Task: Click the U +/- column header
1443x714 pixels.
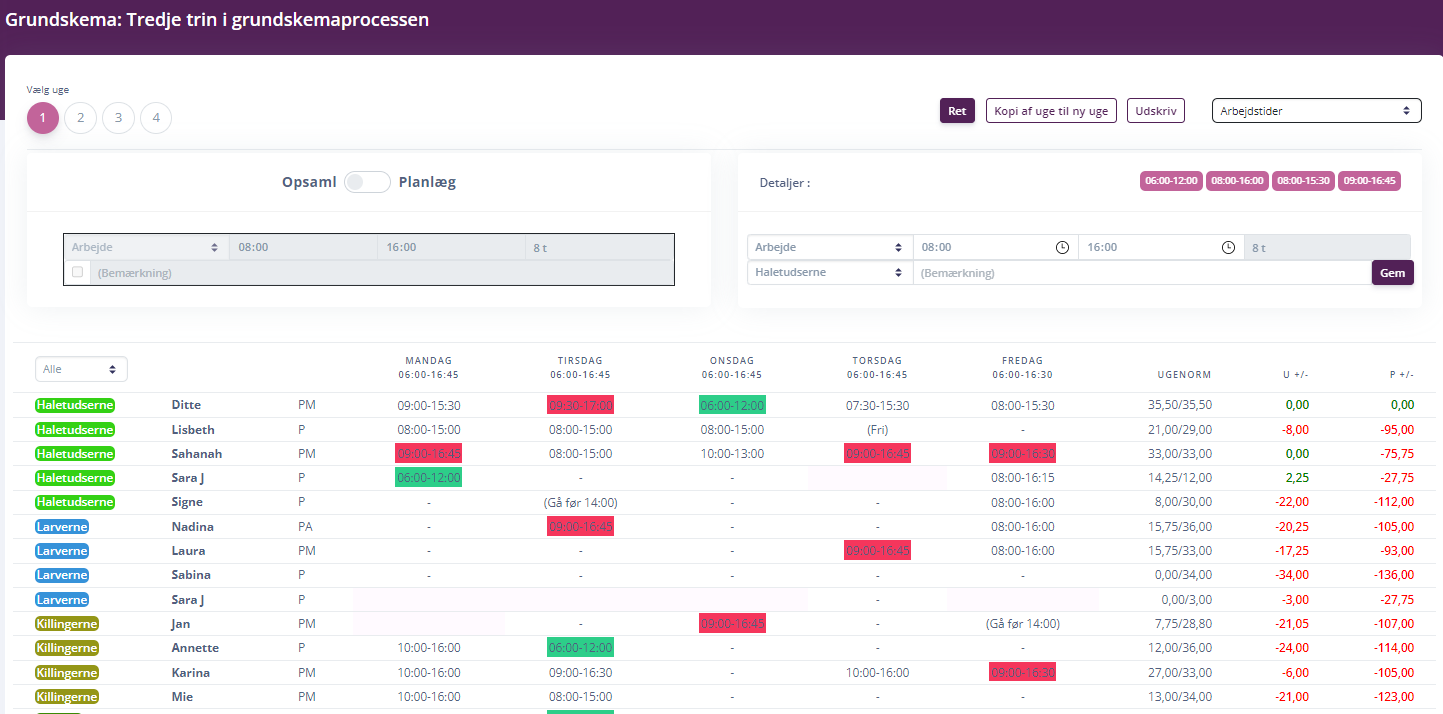Action: click(1296, 375)
